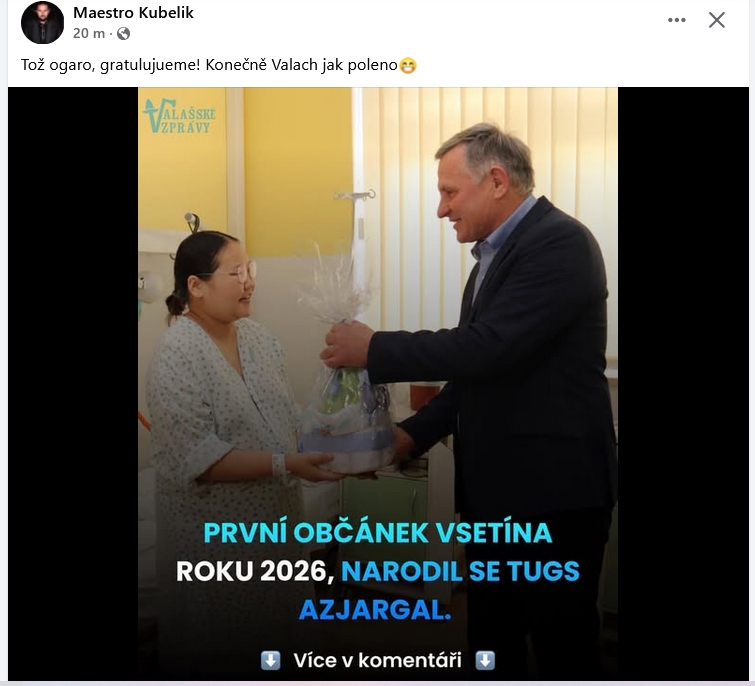
Task: Click the globe public-audience icon
Action: [x=124, y=33]
